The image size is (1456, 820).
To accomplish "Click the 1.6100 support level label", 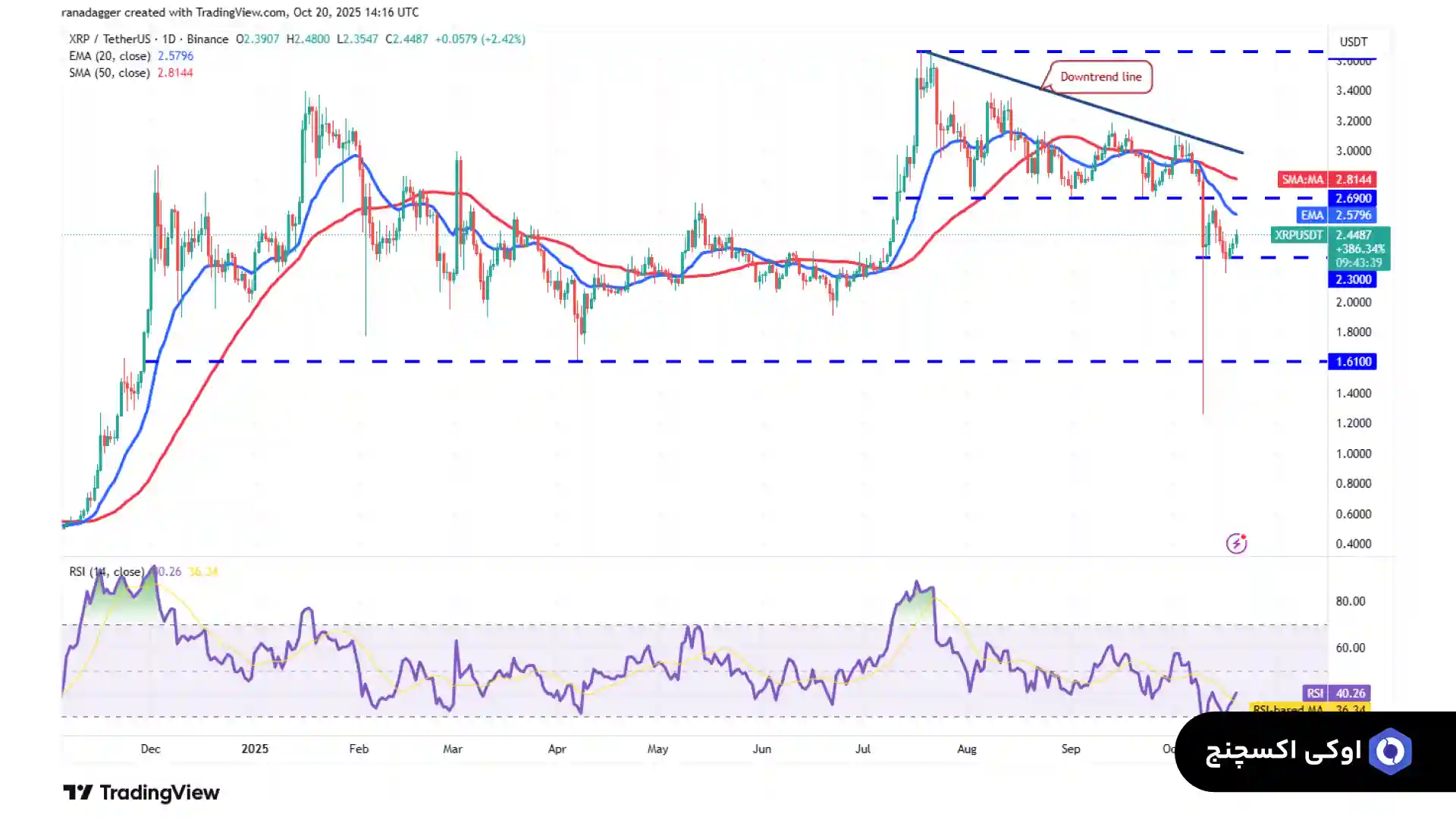I will [x=1352, y=362].
